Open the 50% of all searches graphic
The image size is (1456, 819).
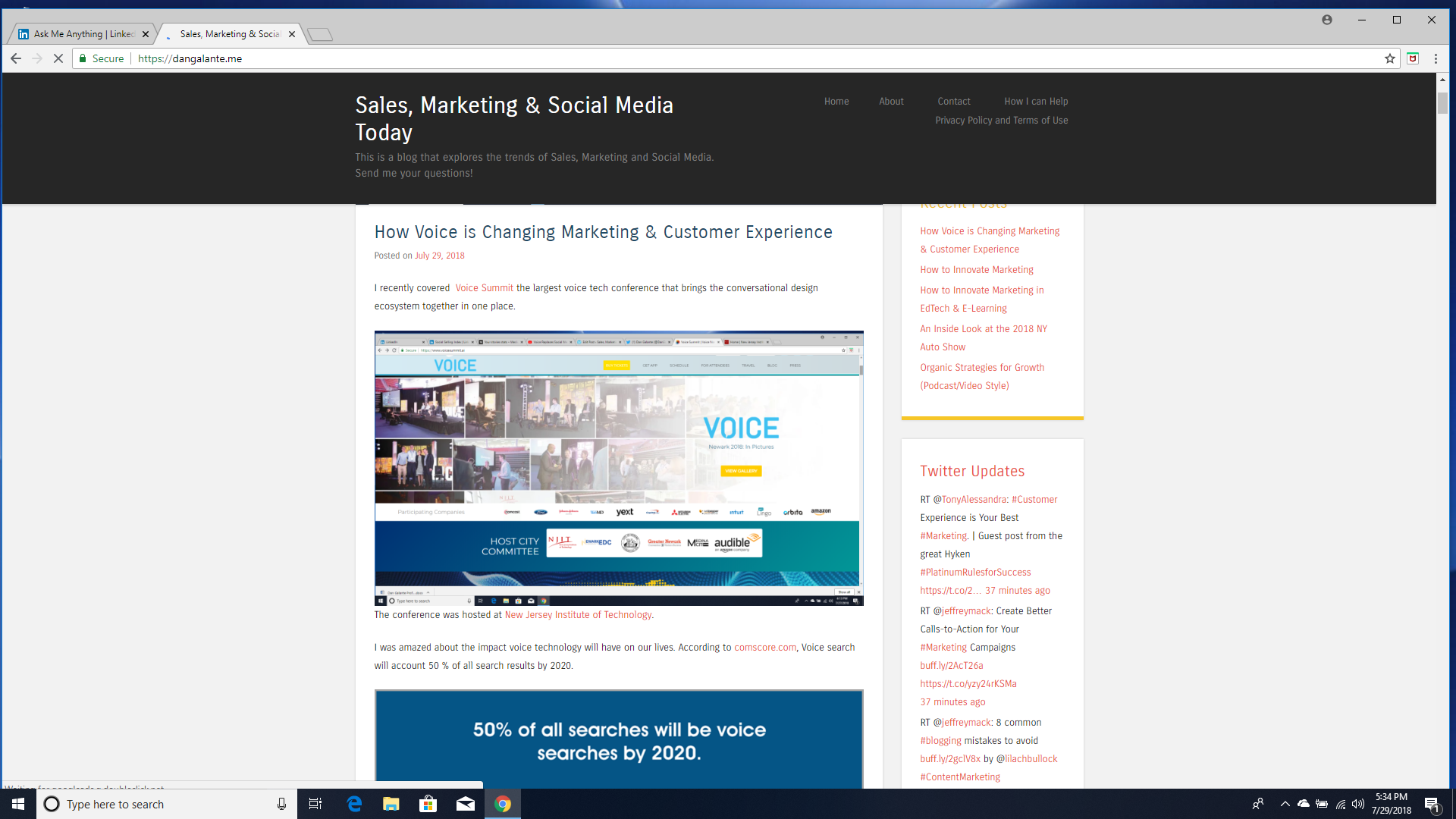[x=619, y=739]
